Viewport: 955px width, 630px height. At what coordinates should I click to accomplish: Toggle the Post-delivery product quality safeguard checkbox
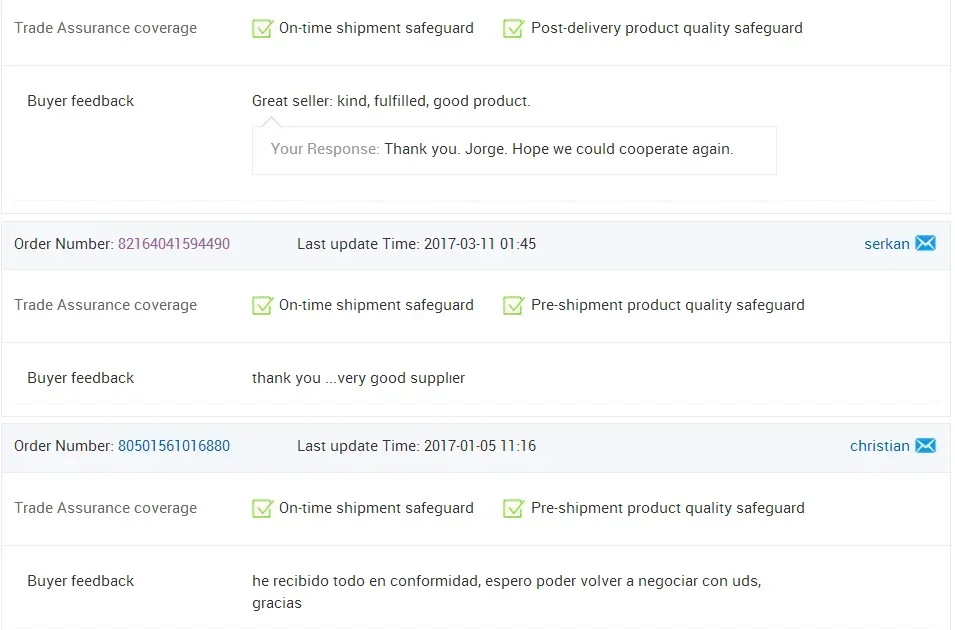pyautogui.click(x=514, y=28)
